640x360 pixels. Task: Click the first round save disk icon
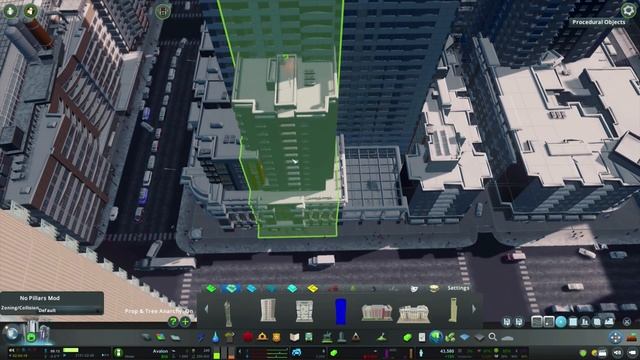click(507, 322)
